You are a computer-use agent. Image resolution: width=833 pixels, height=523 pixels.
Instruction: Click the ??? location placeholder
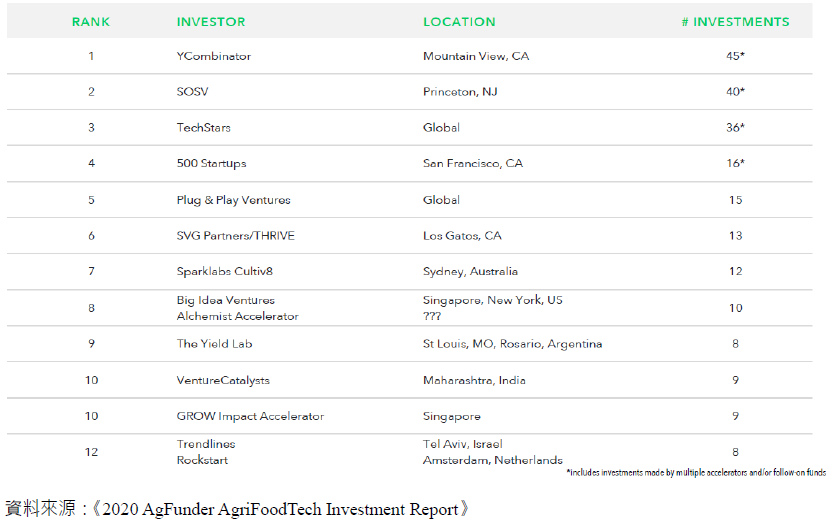pos(432,316)
